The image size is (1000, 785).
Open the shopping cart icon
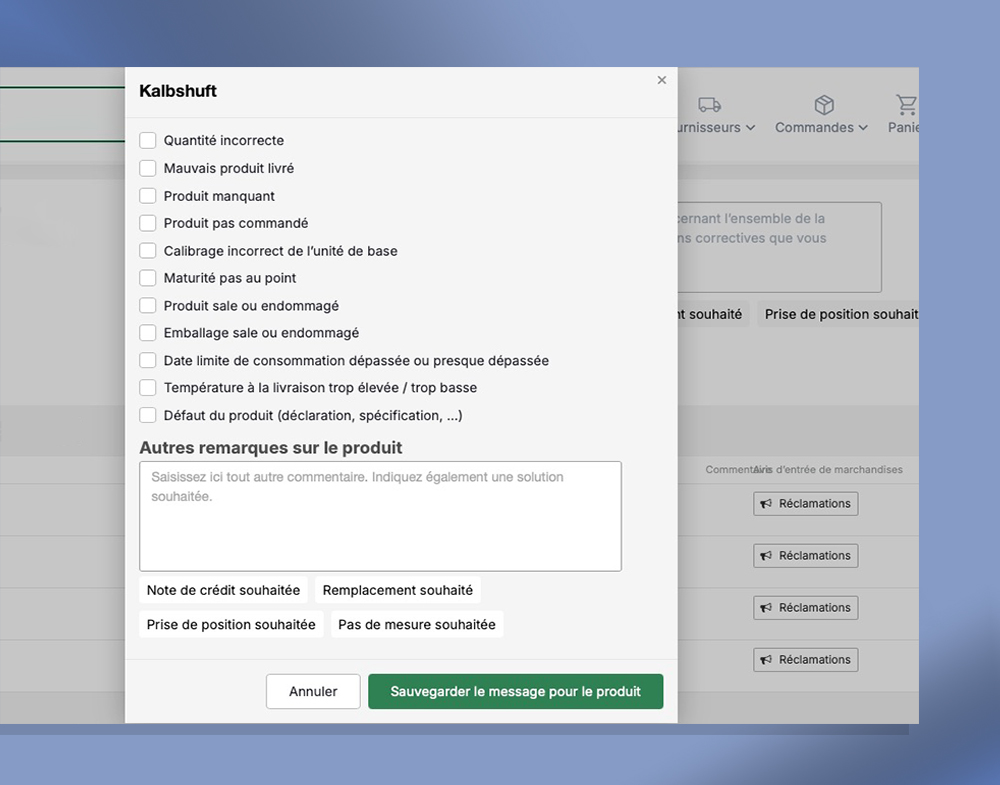(x=906, y=105)
